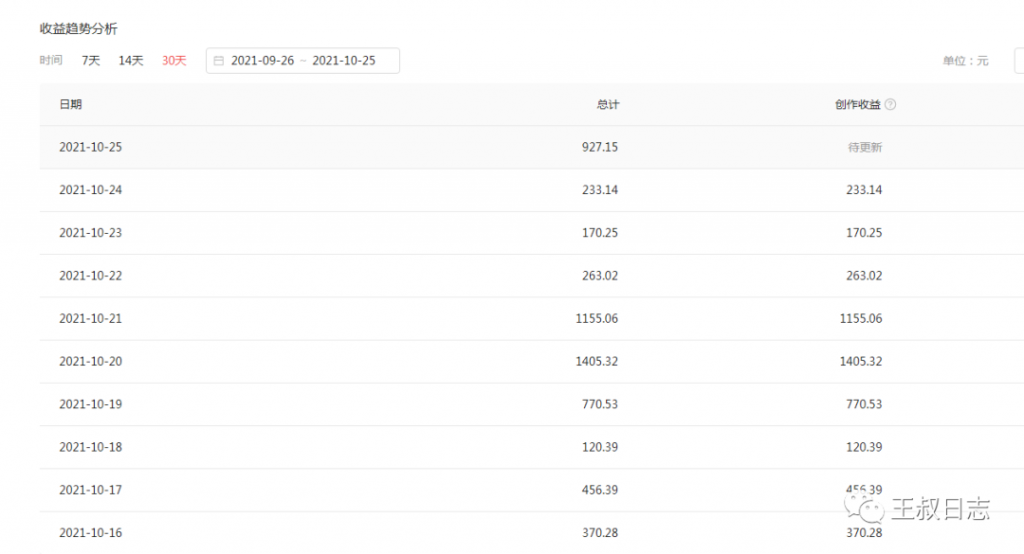Click the 单位：元 label
1024x554 pixels.
tap(965, 61)
